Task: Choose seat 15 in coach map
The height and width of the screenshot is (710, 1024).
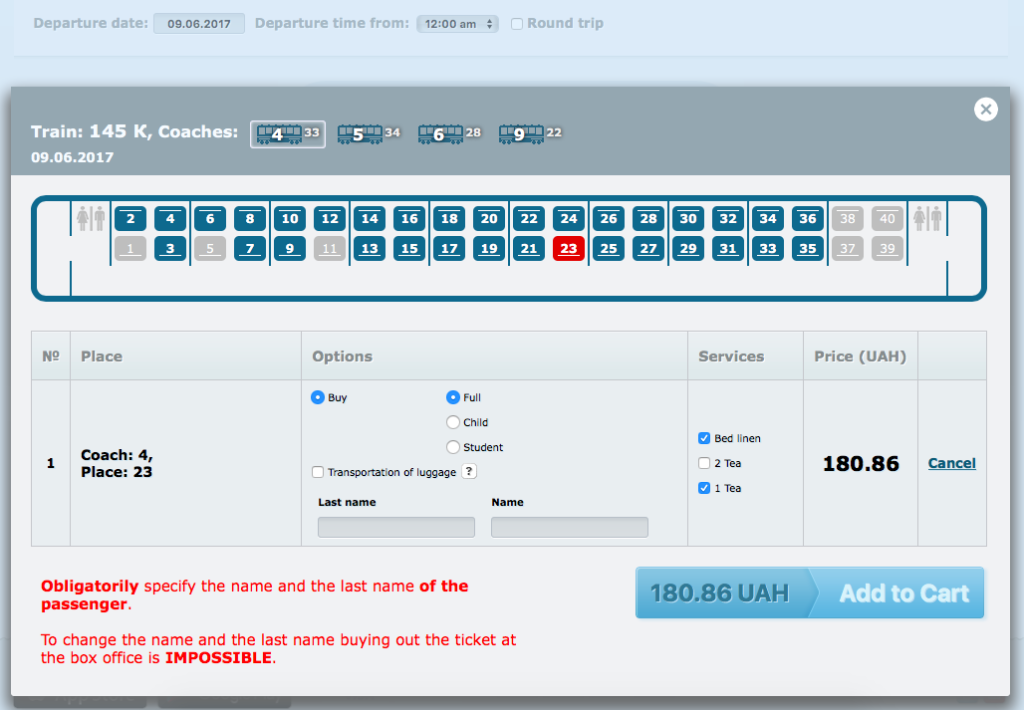Action: pyautogui.click(x=409, y=249)
